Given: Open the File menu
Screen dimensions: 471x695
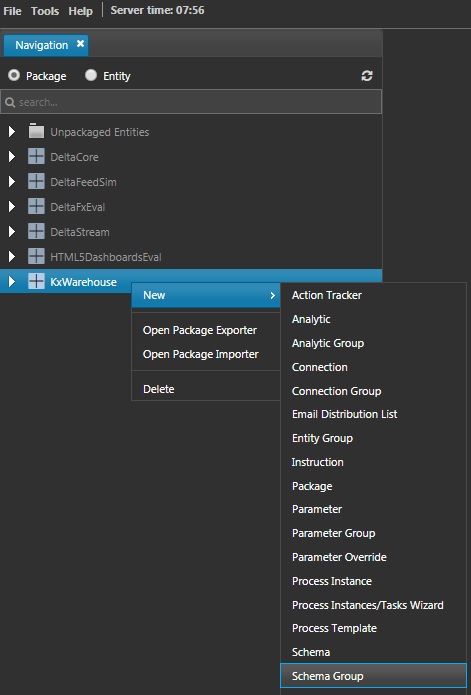Looking at the screenshot, I should [x=12, y=11].
